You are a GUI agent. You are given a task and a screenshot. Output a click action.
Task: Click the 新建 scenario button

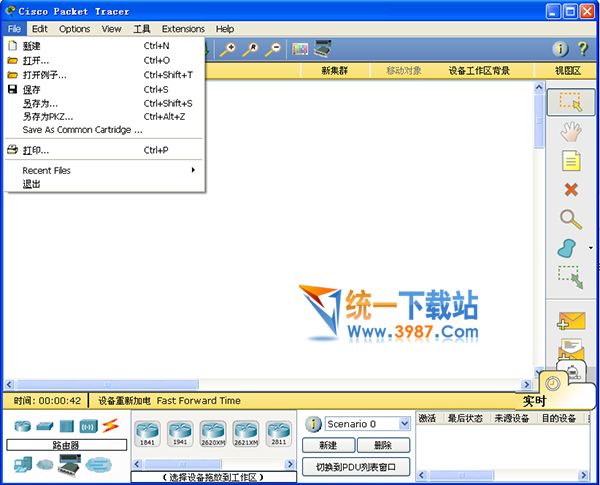328,445
